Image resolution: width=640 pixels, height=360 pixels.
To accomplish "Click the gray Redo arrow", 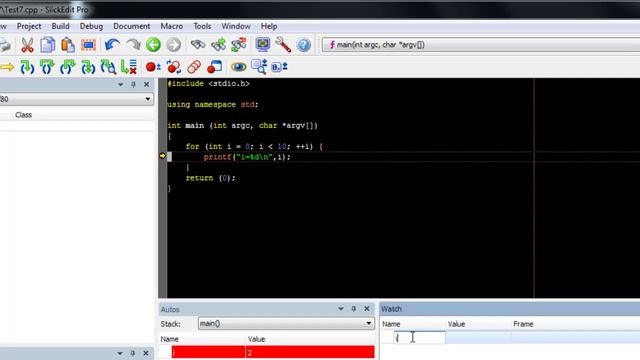I will pyautogui.click(x=133, y=44).
